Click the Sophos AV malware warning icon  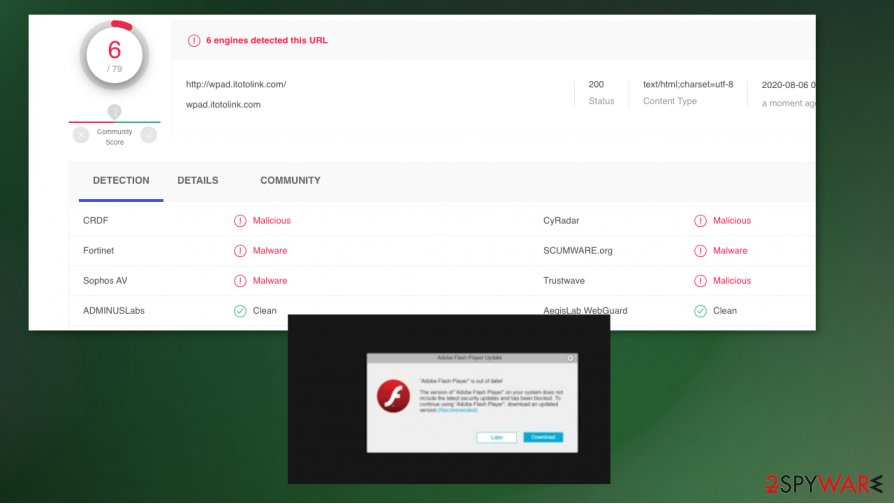[240, 281]
